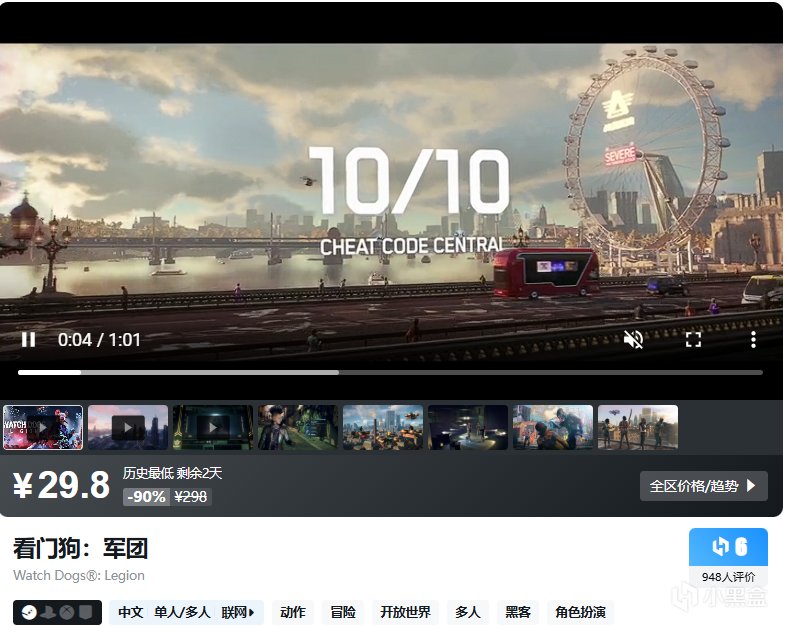Click the -90% discount badge
Screen dimensions: 790x627
pyautogui.click(x=146, y=497)
